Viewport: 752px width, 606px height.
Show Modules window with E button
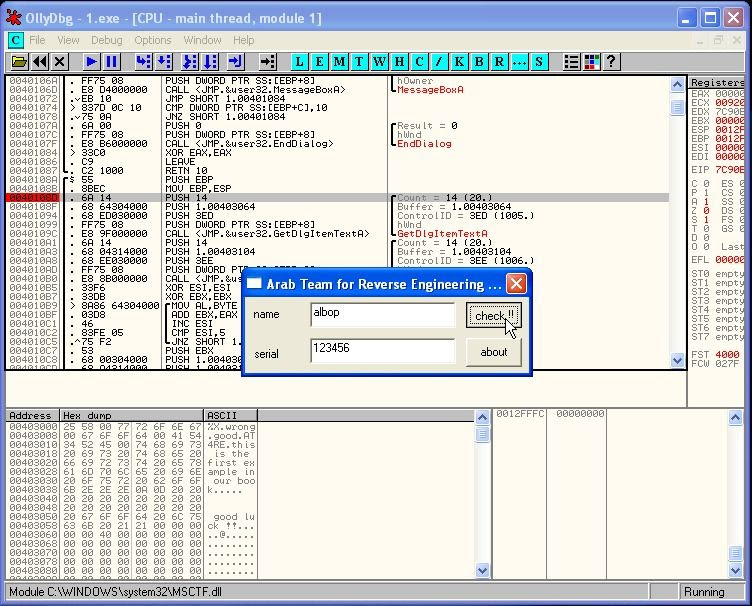(x=319, y=61)
